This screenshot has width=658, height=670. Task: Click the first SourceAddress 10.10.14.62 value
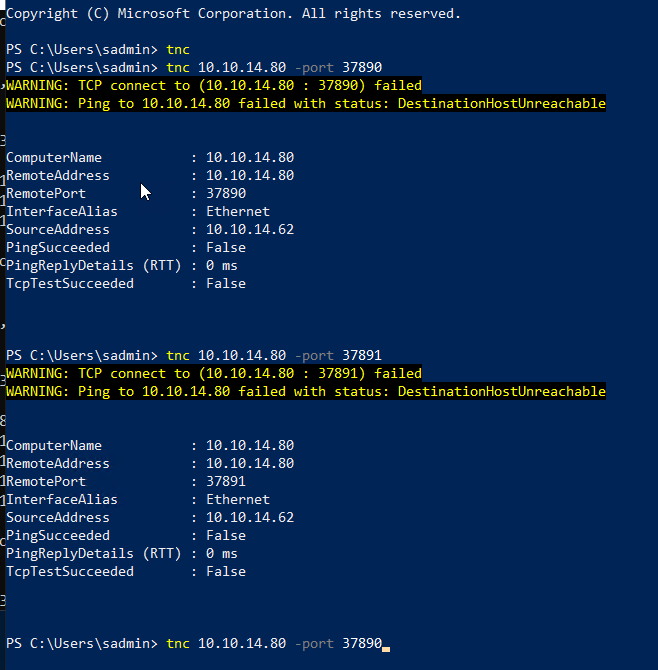(x=250, y=229)
